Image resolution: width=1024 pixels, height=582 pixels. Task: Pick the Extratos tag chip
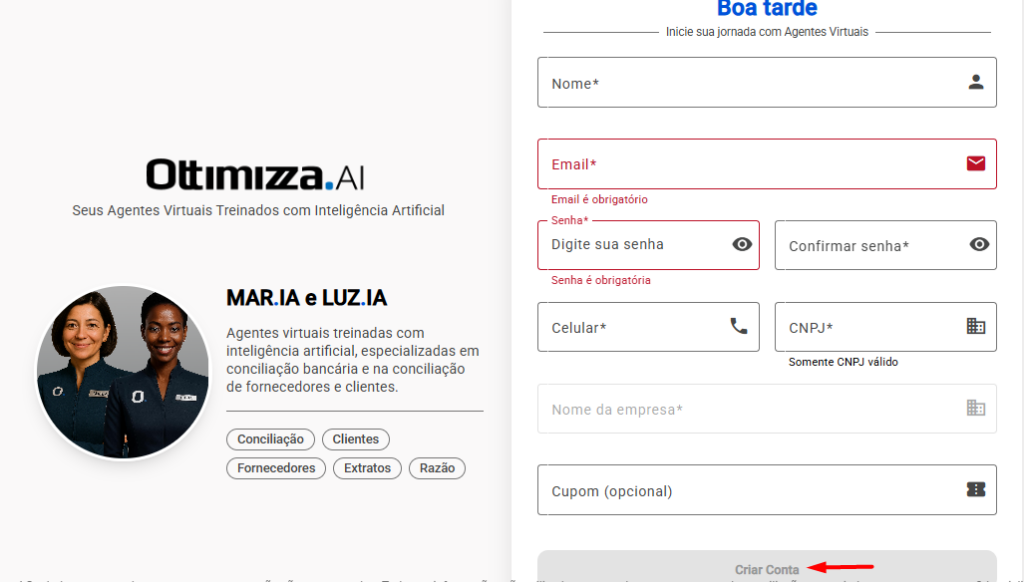point(367,468)
